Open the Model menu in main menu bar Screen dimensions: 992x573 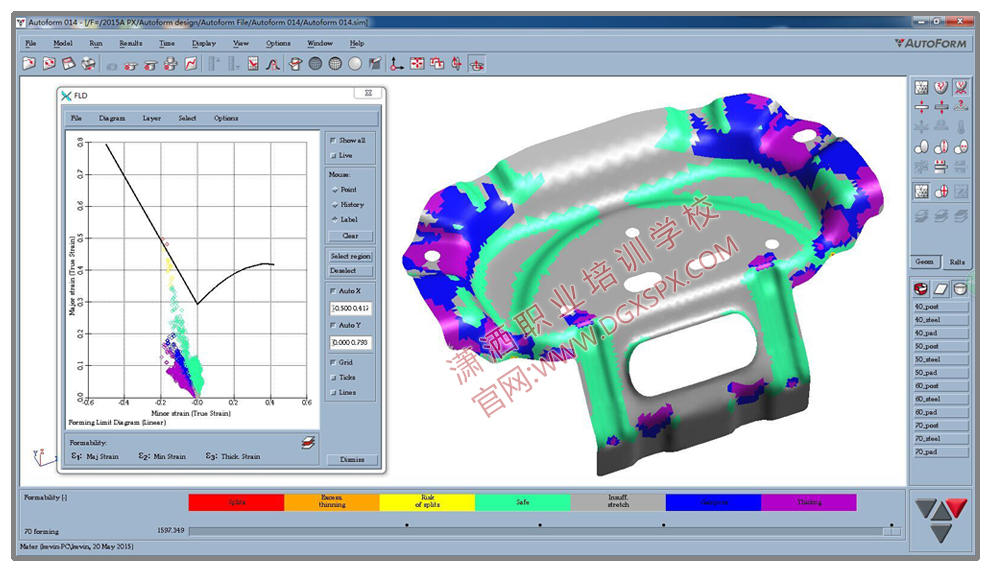point(63,43)
